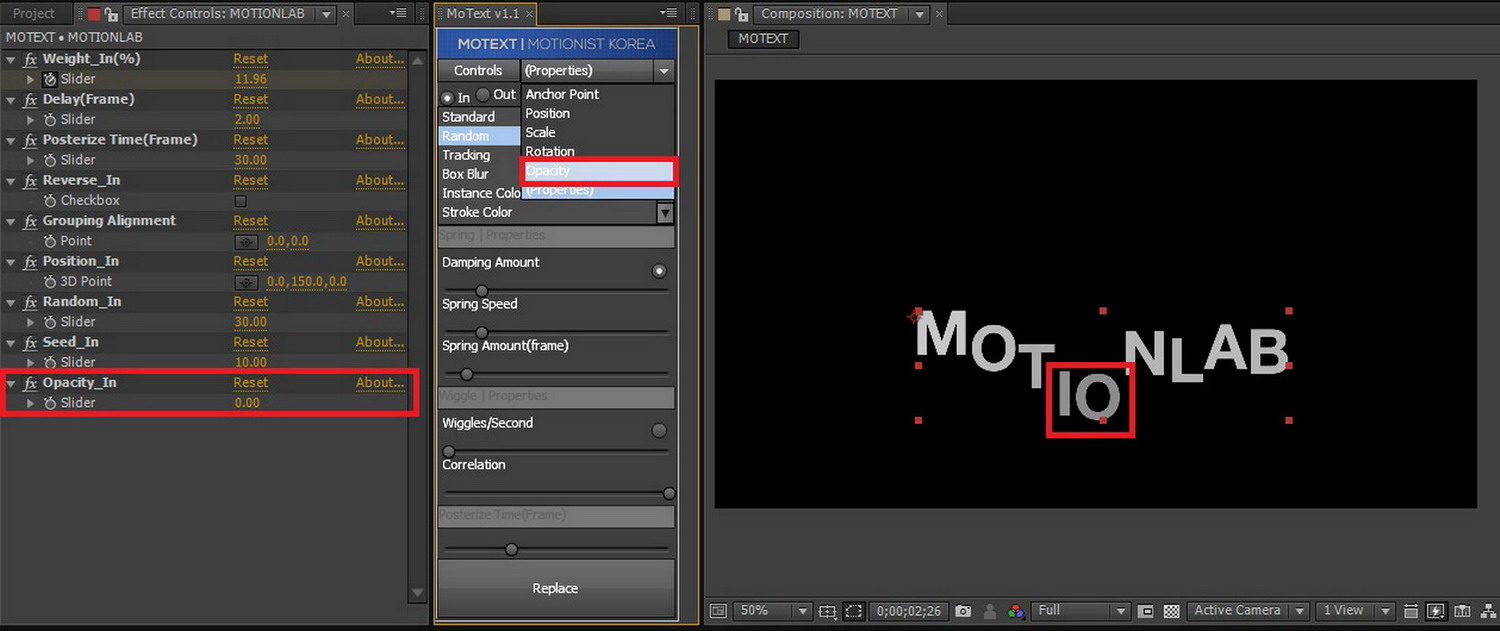Select the Out radio button
Viewport: 1500px width, 631px height.
pyautogui.click(x=483, y=95)
